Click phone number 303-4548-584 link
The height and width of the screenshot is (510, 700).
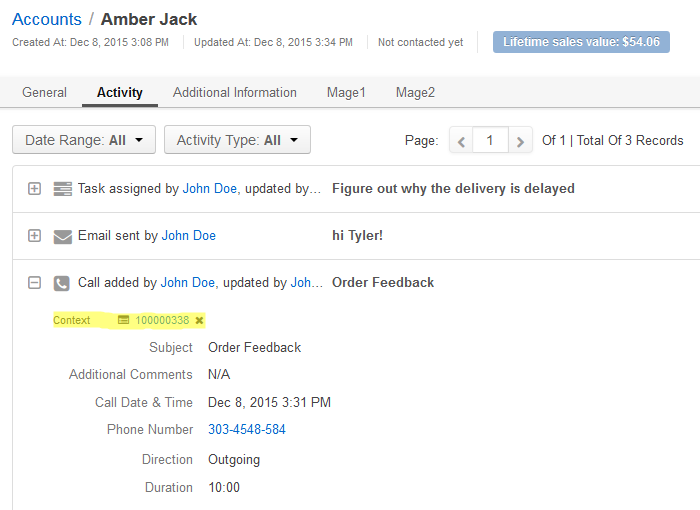click(247, 429)
